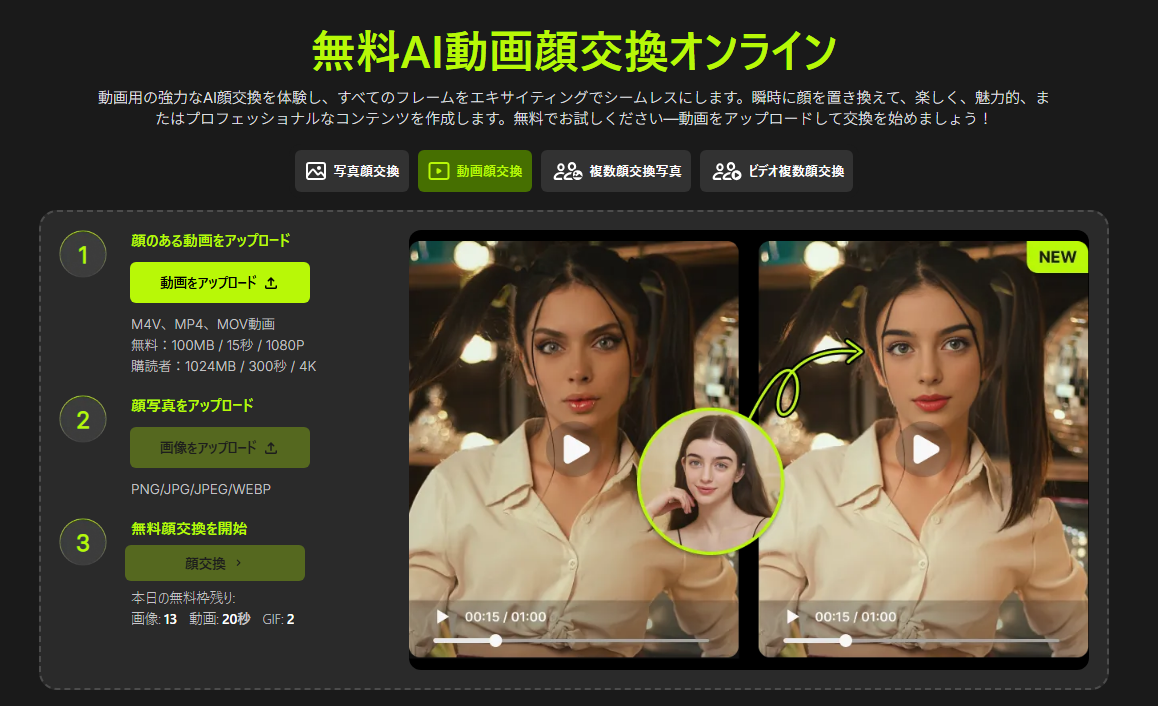Click the 画像をアップロード button
The height and width of the screenshot is (706, 1158).
220,448
